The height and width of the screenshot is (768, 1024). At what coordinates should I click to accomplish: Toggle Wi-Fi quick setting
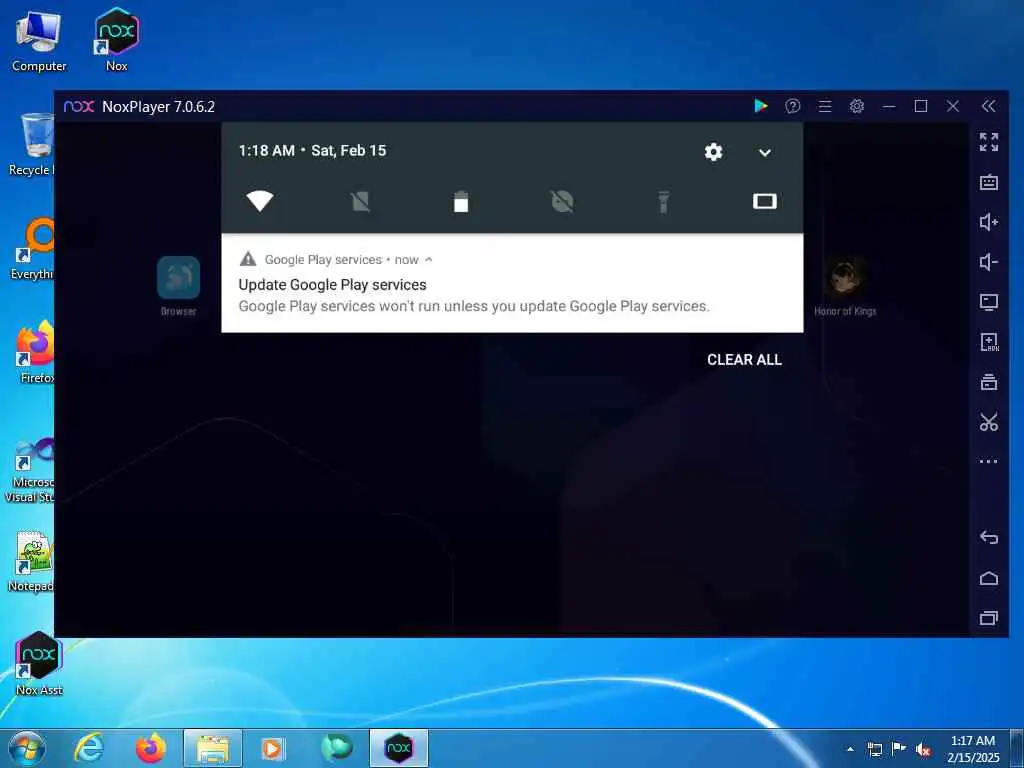pos(260,201)
